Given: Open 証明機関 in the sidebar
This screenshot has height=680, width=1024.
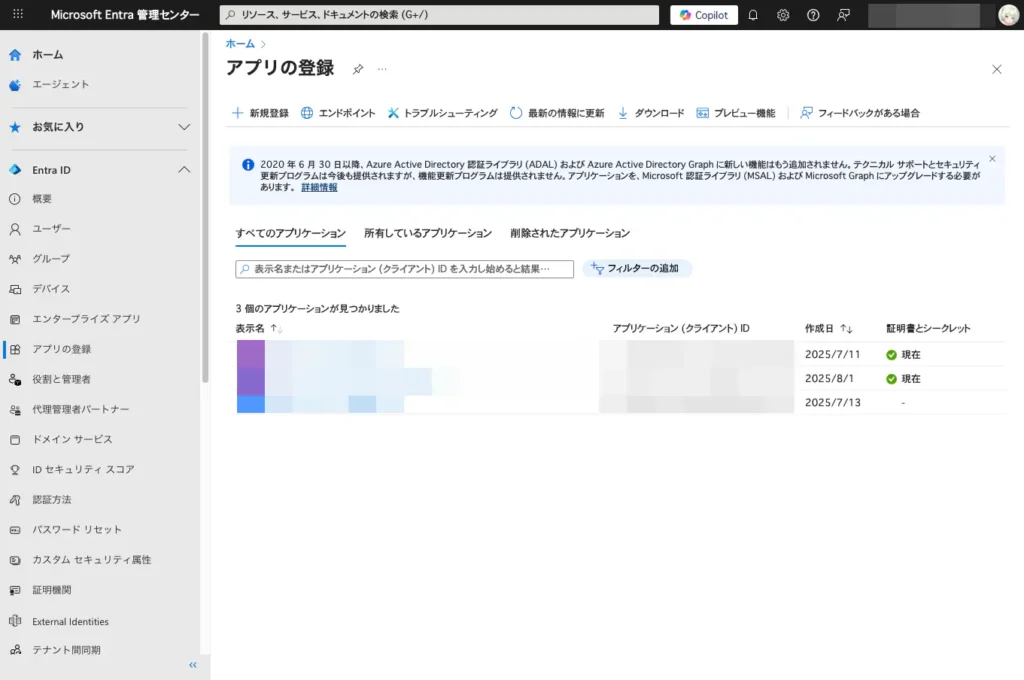Looking at the screenshot, I should pyautogui.click(x=52, y=590).
